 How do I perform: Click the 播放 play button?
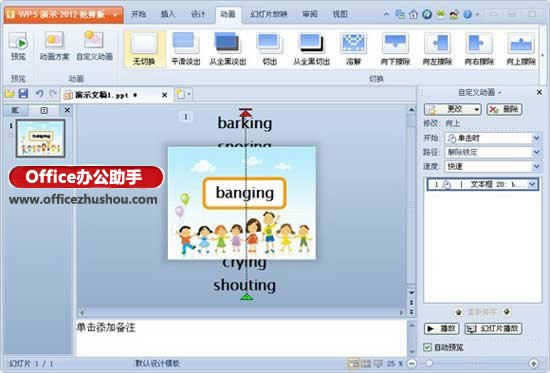click(x=442, y=329)
